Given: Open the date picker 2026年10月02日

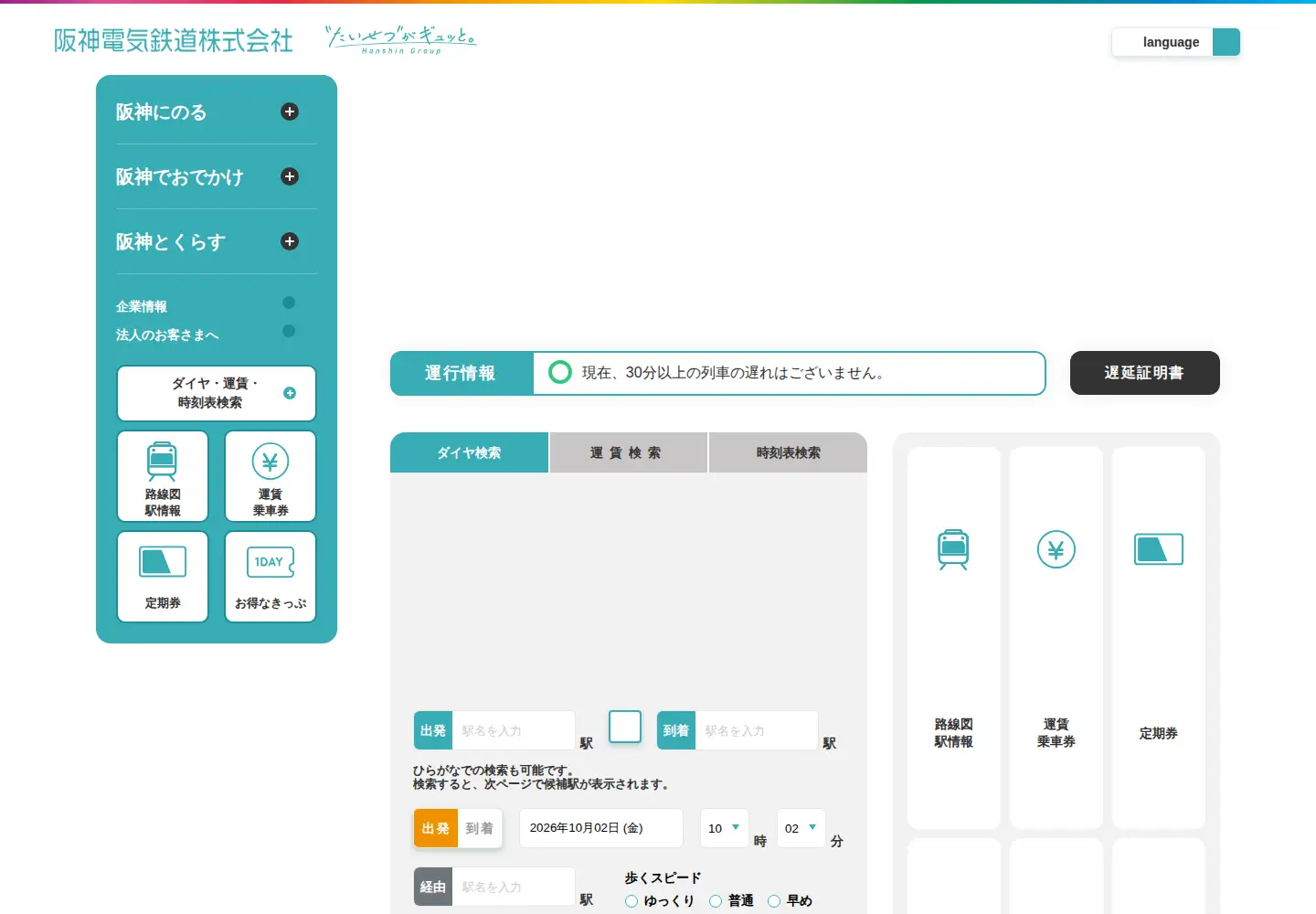Looking at the screenshot, I should click(601, 828).
